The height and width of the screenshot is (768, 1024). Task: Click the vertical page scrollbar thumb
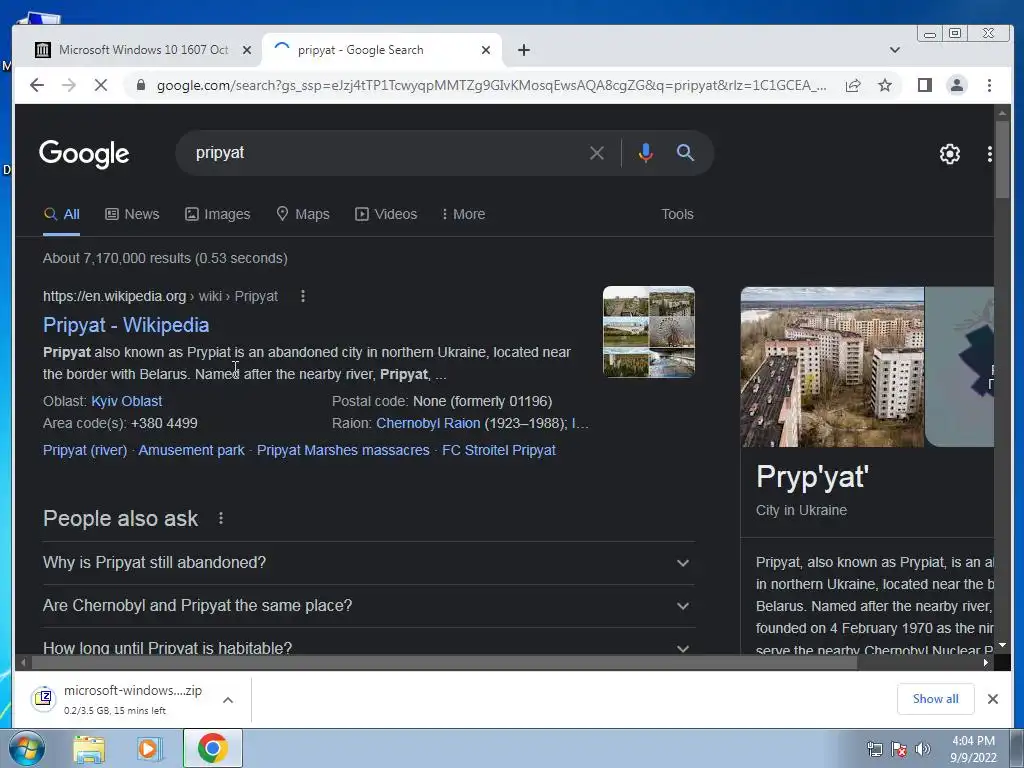(1002, 159)
